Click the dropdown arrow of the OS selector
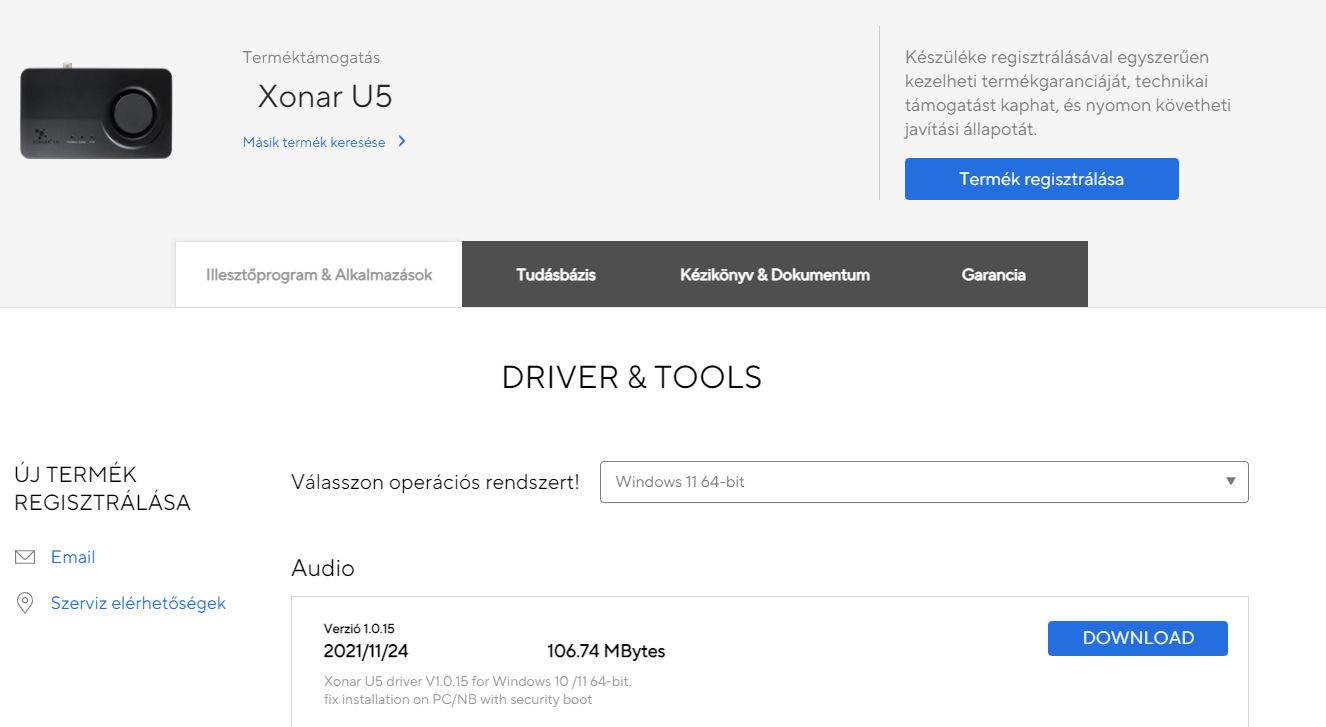This screenshot has height=727, width=1326. click(x=1231, y=482)
